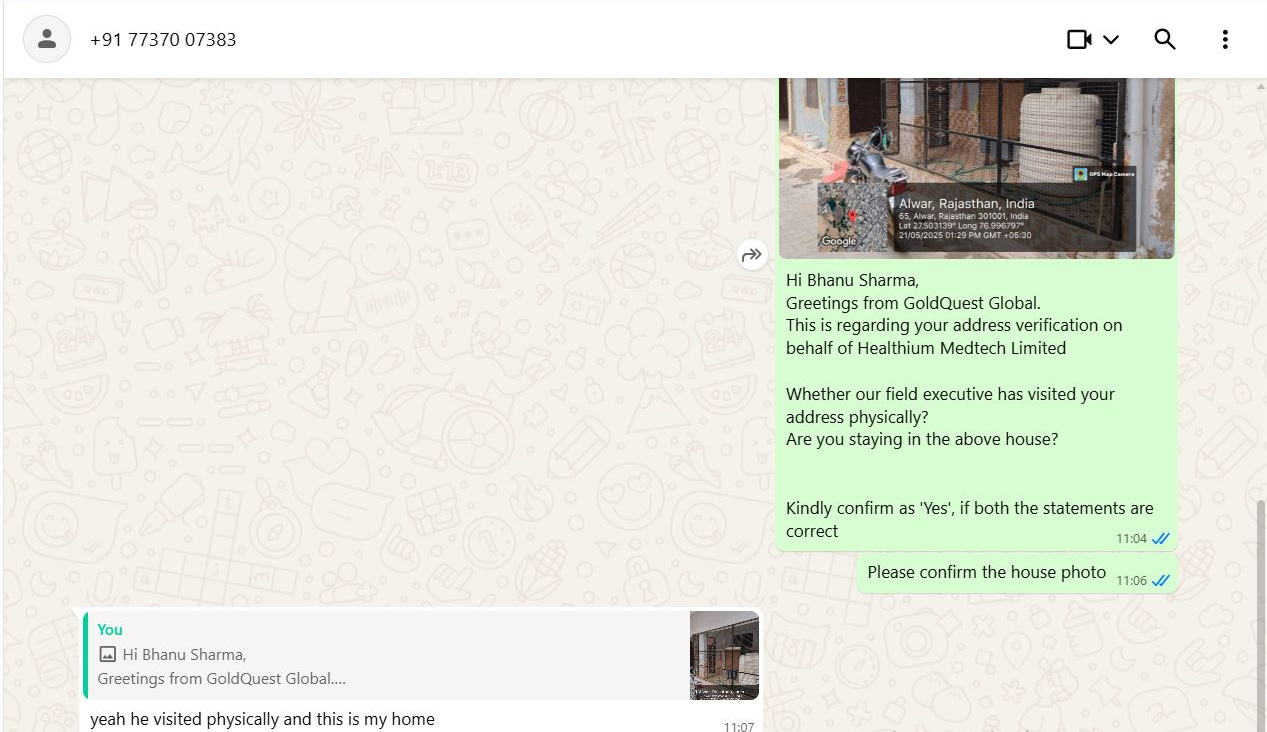Screen dimensions: 1267x732
Task: Select 'Please confirm the house photo' message
Action: (x=986, y=573)
